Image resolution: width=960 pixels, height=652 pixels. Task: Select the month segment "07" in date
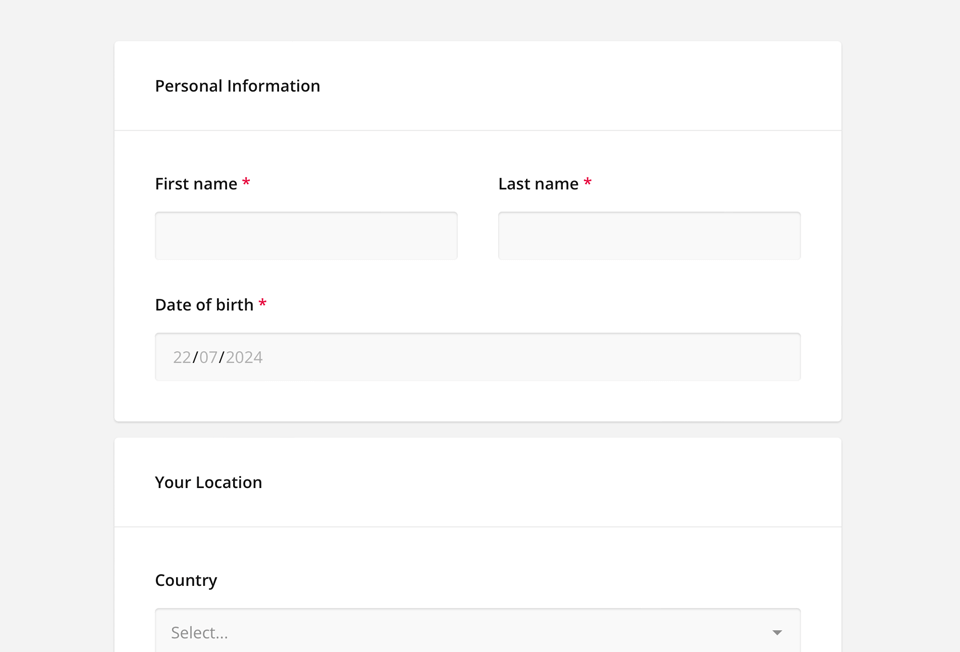click(208, 357)
